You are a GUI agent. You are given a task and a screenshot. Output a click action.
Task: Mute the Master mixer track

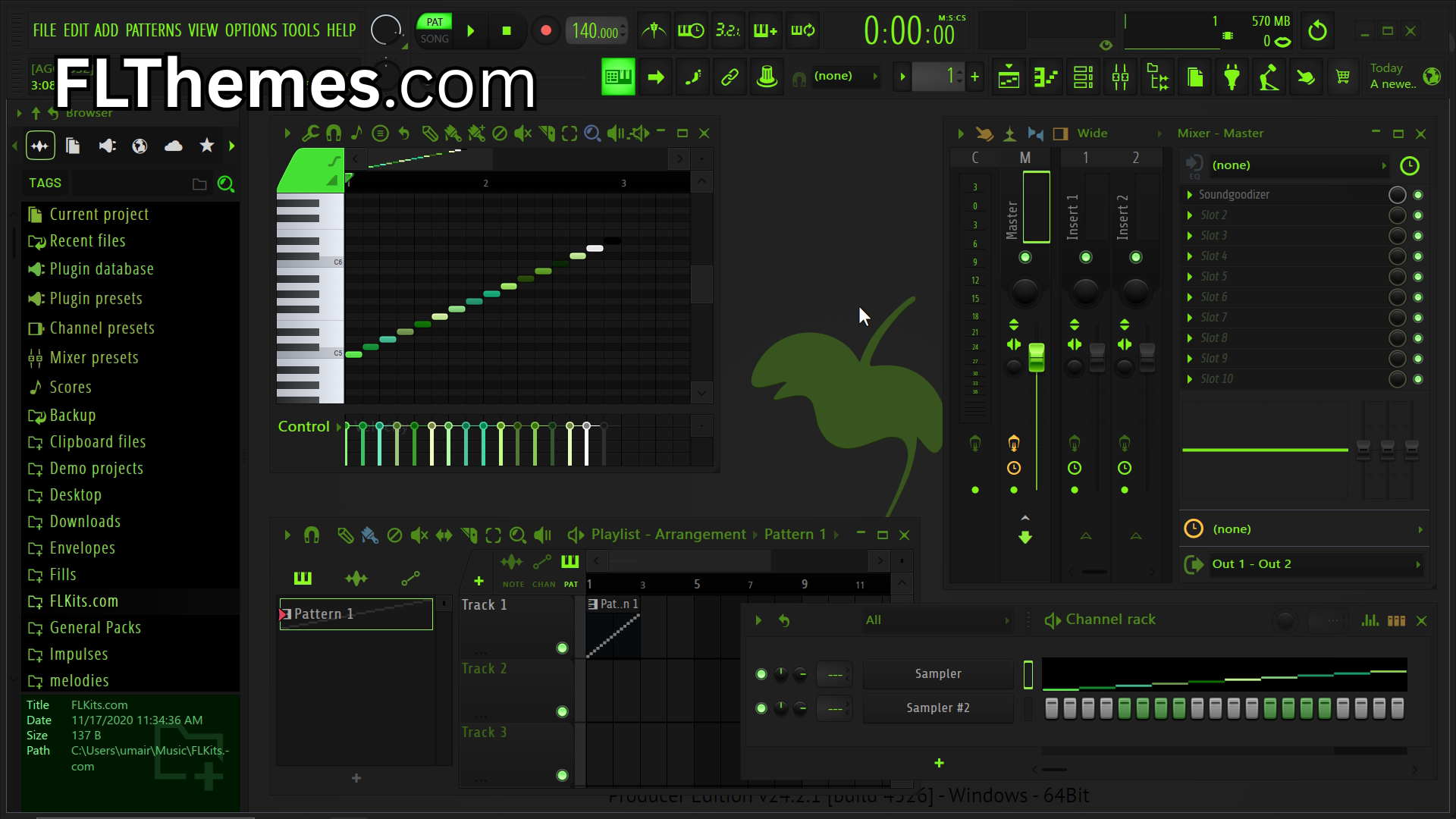pos(1025,257)
